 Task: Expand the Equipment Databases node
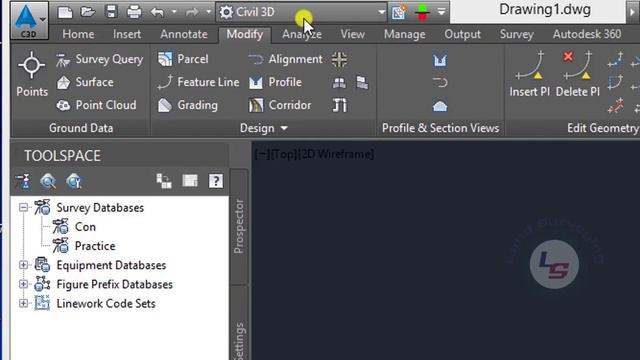point(23,265)
